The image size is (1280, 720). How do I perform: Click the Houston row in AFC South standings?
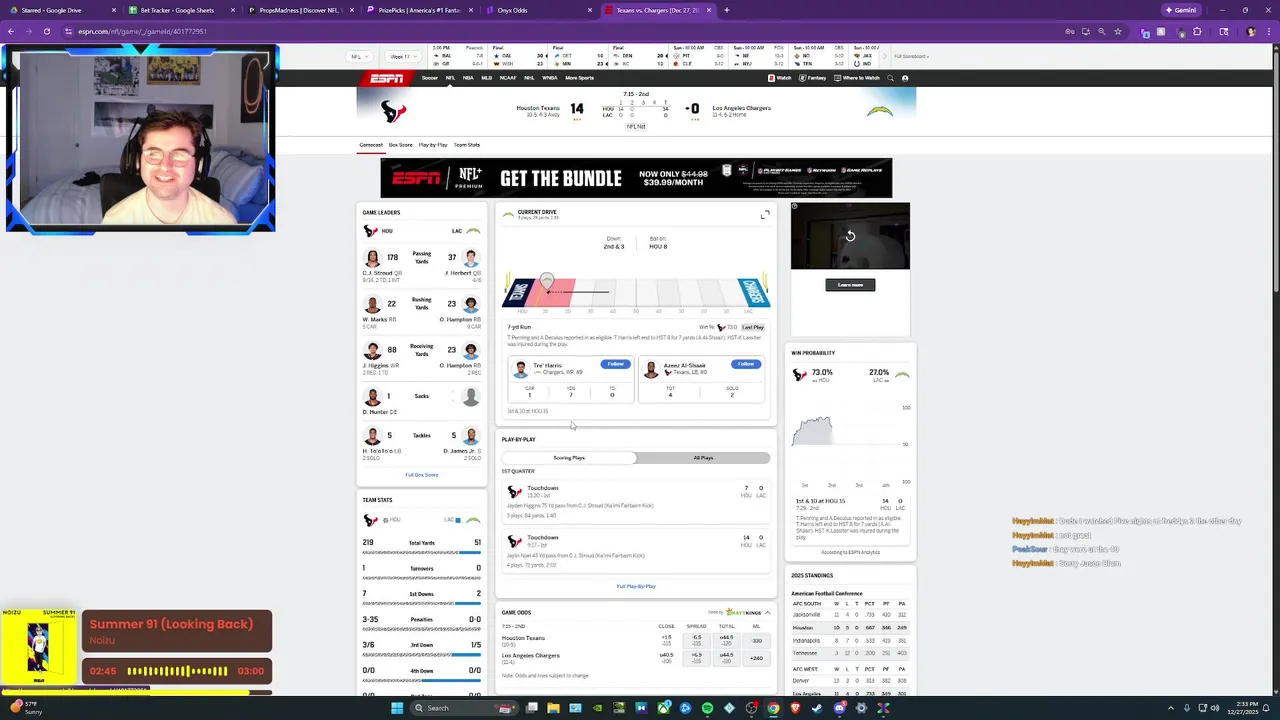tap(850, 628)
